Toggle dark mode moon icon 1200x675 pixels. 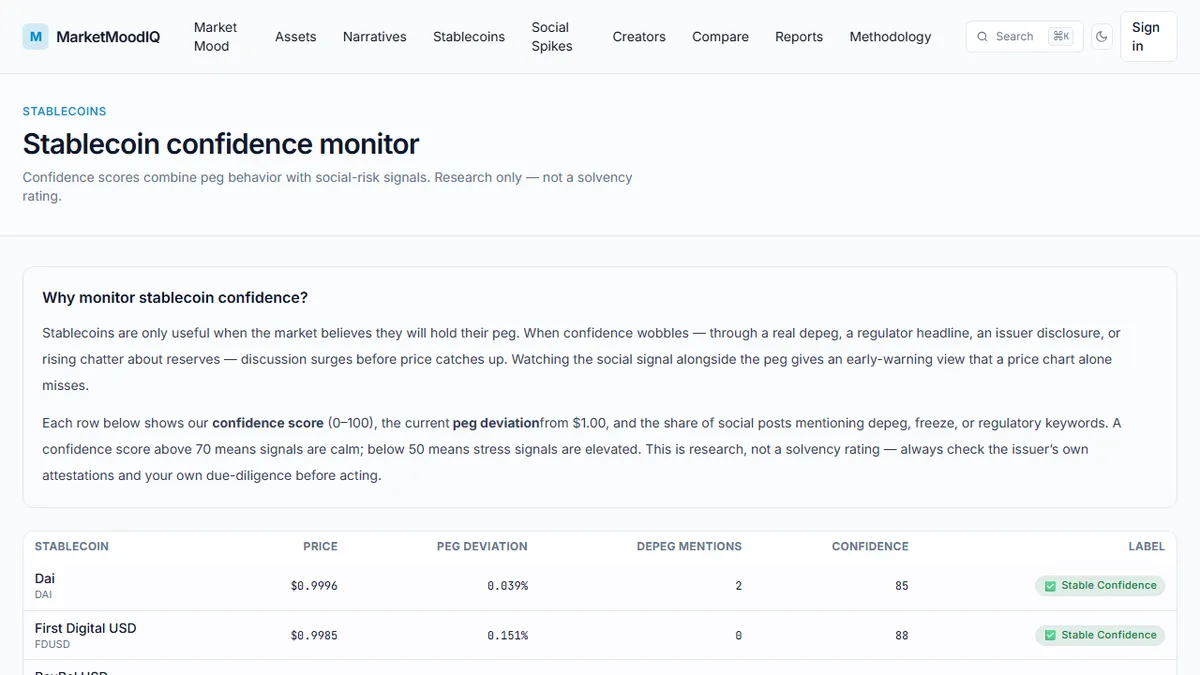pos(1102,37)
